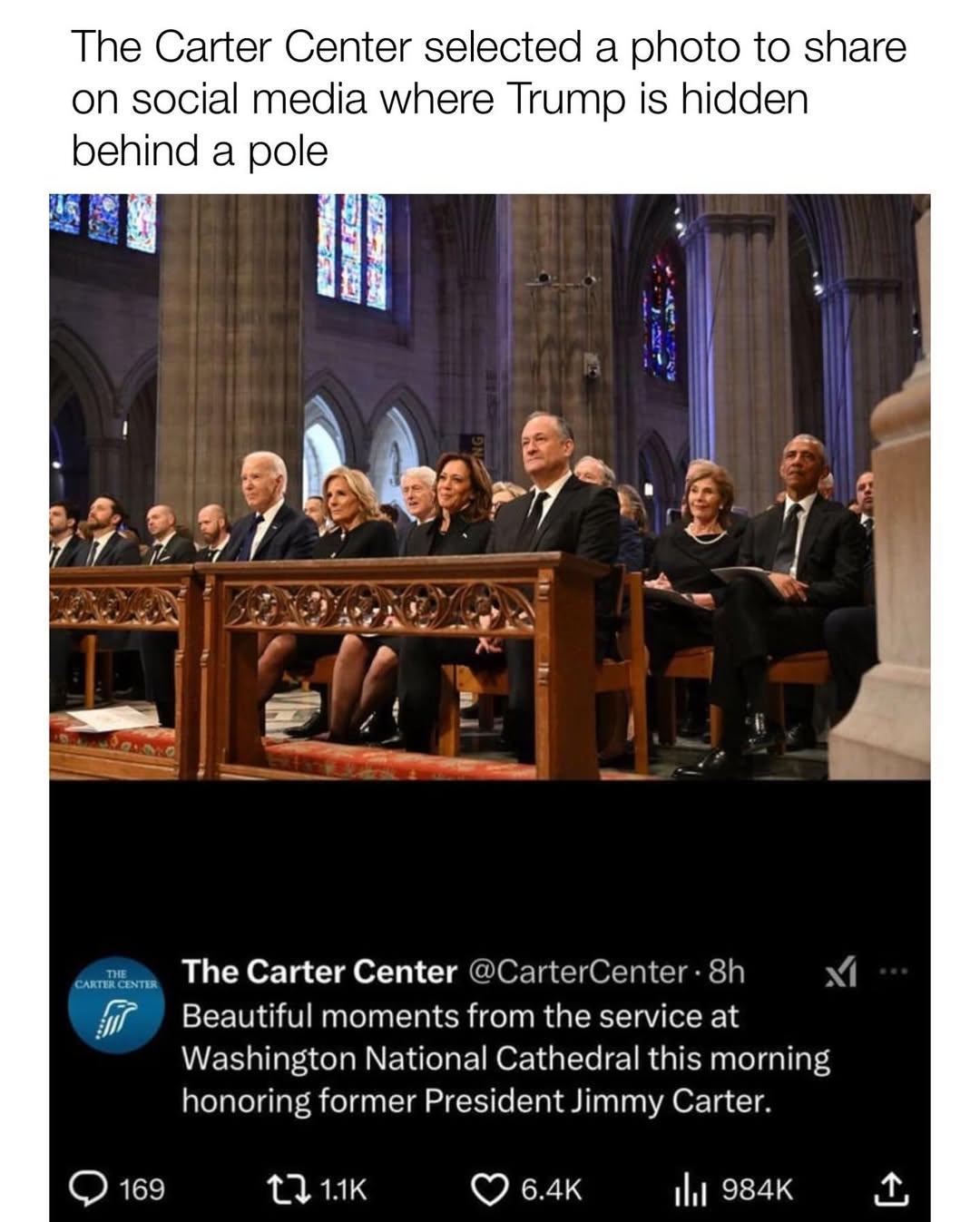This screenshot has height=1222, width=980.
Task: Open view analytics bar chart icon
Action: (691, 1189)
